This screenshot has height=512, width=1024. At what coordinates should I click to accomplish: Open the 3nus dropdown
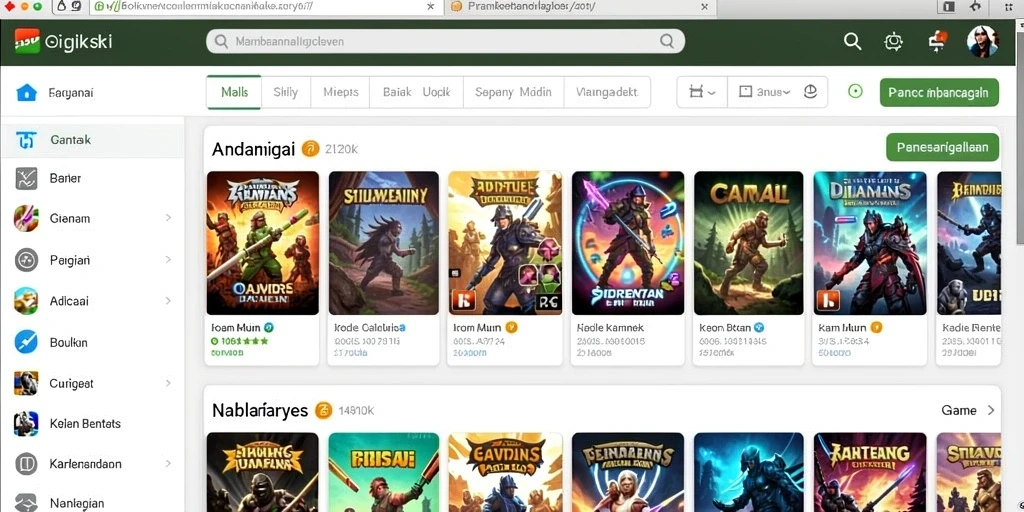(764, 92)
